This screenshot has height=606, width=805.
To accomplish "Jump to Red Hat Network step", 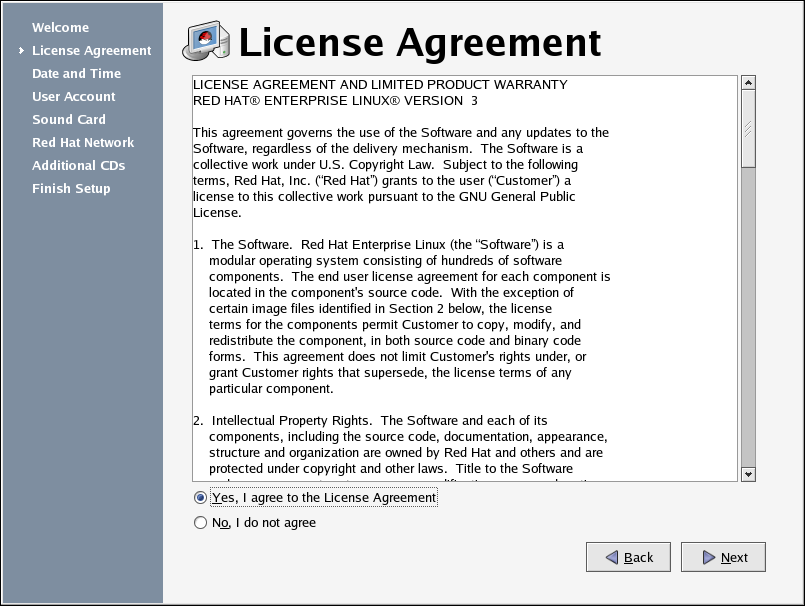I will (x=82, y=143).
